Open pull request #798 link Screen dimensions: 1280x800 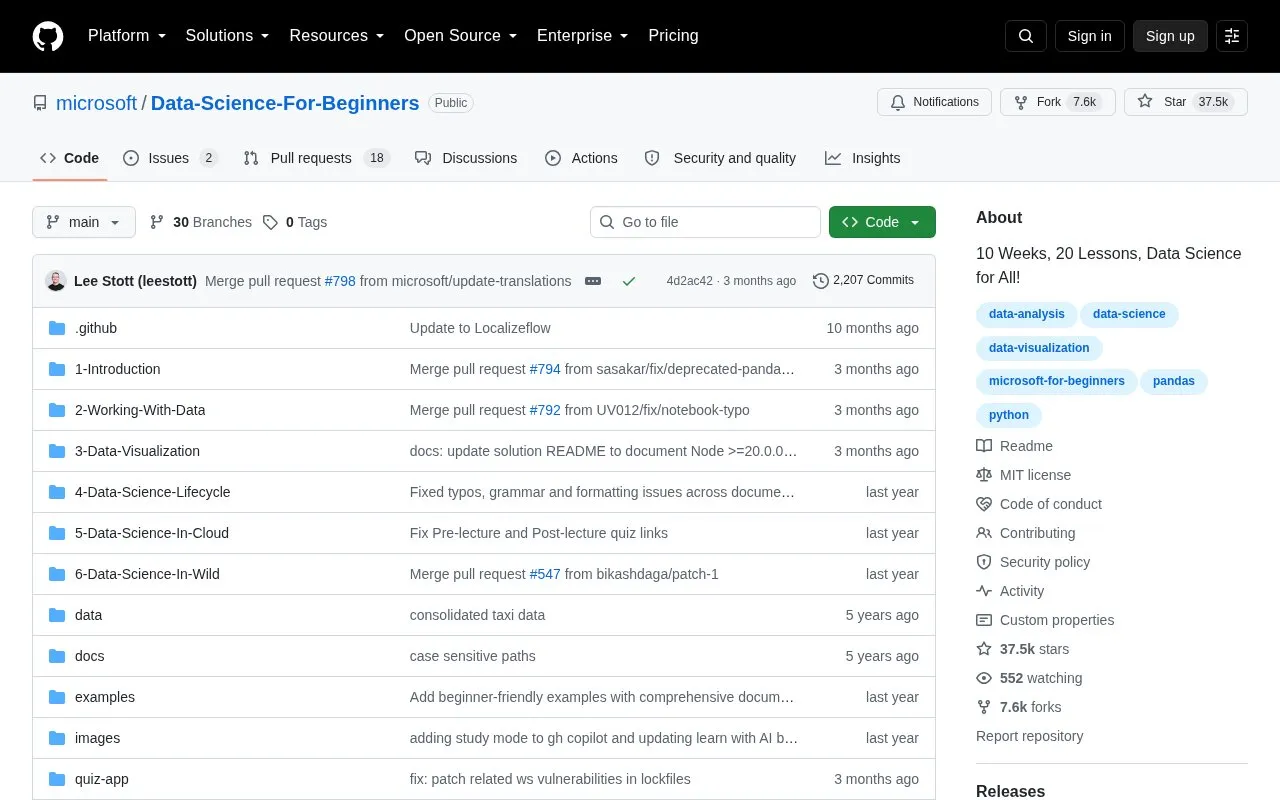(x=340, y=281)
